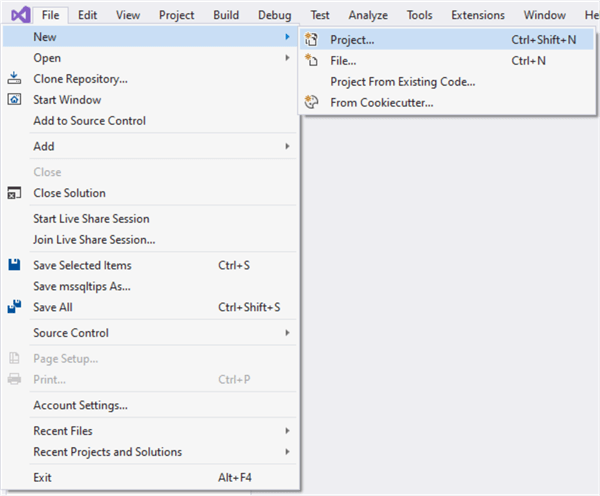Screen dimensions: 600x496
Task: Select Add to Source Control
Action: coord(89,121)
